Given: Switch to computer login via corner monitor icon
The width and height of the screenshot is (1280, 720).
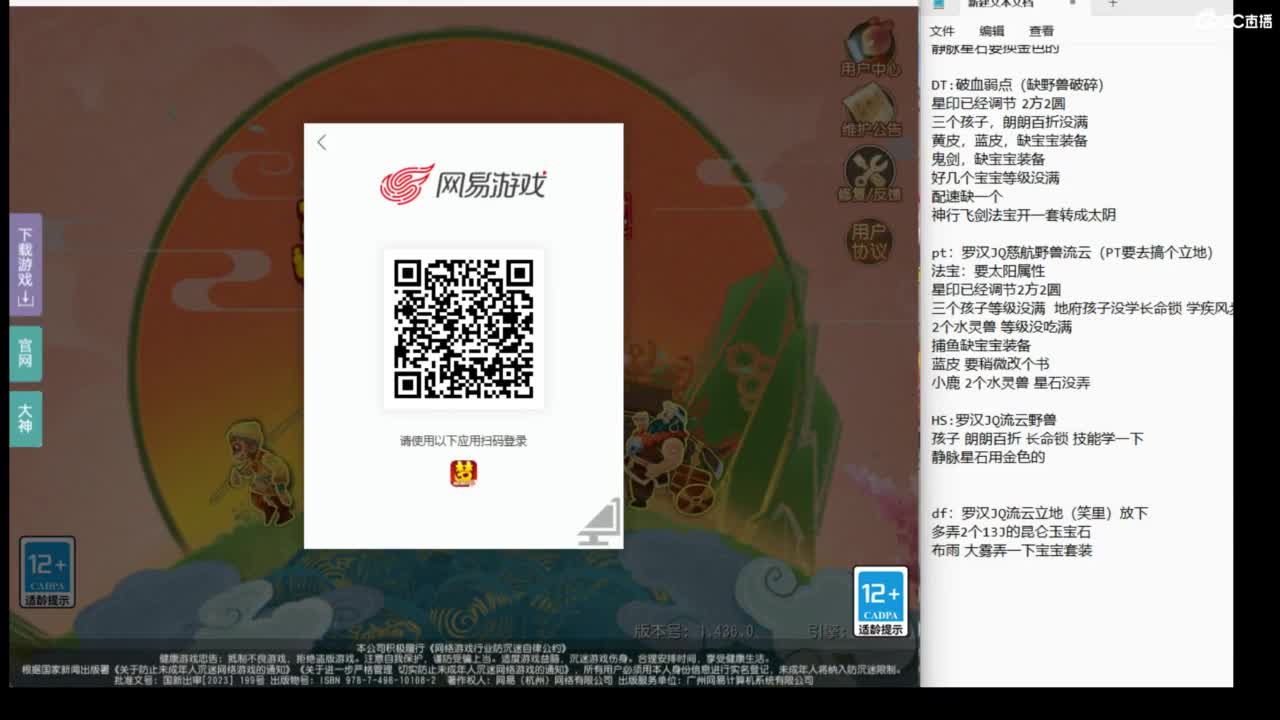Looking at the screenshot, I should pyautogui.click(x=599, y=523).
